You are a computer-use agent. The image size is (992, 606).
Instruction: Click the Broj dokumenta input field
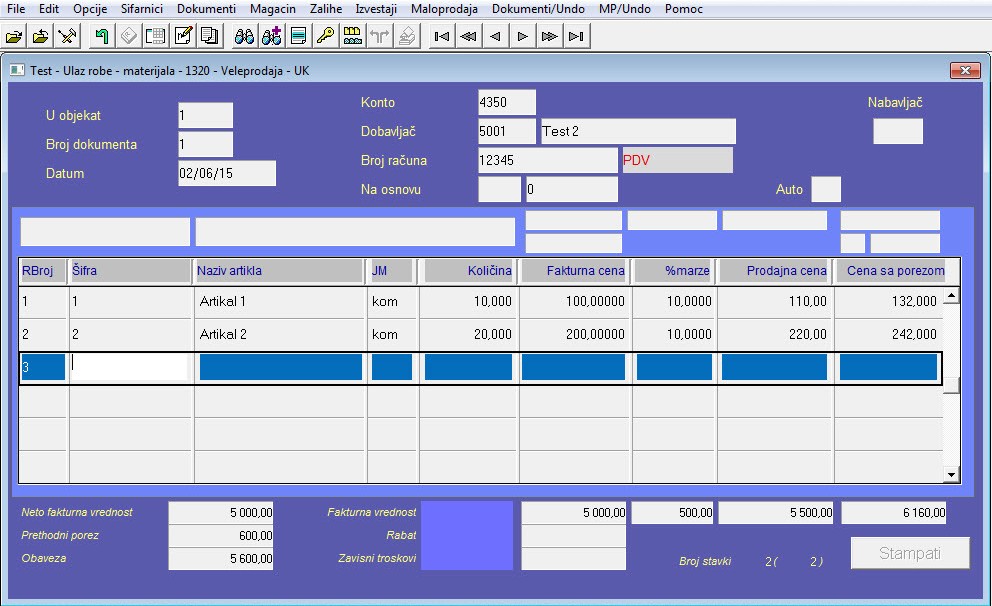point(206,144)
